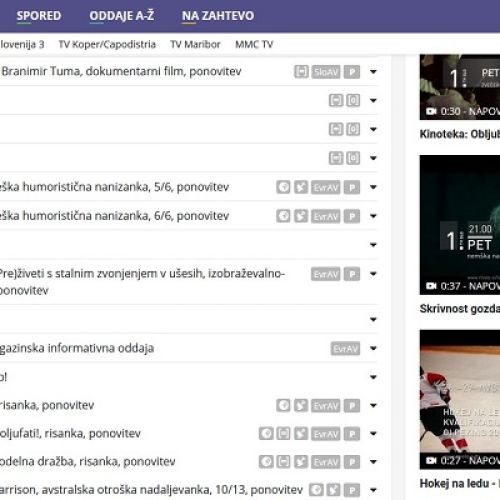Screen dimensions: 500x500
Task: Click 'informativna oddaja' program text
Action: [101, 348]
